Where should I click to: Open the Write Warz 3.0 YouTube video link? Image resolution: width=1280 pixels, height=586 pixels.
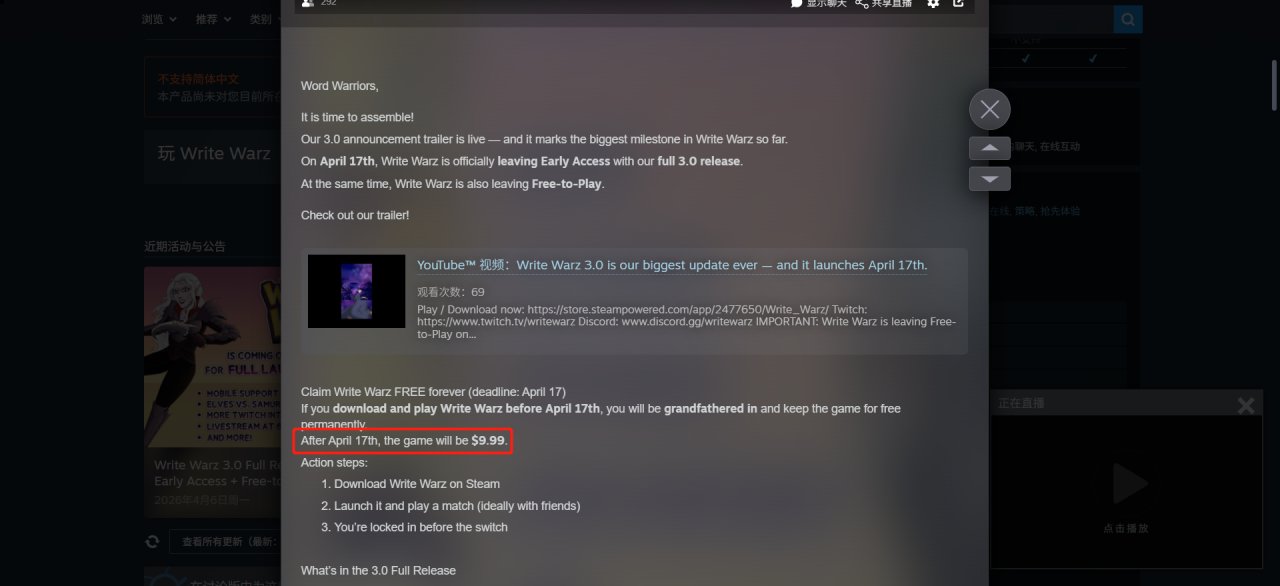[x=672, y=265]
